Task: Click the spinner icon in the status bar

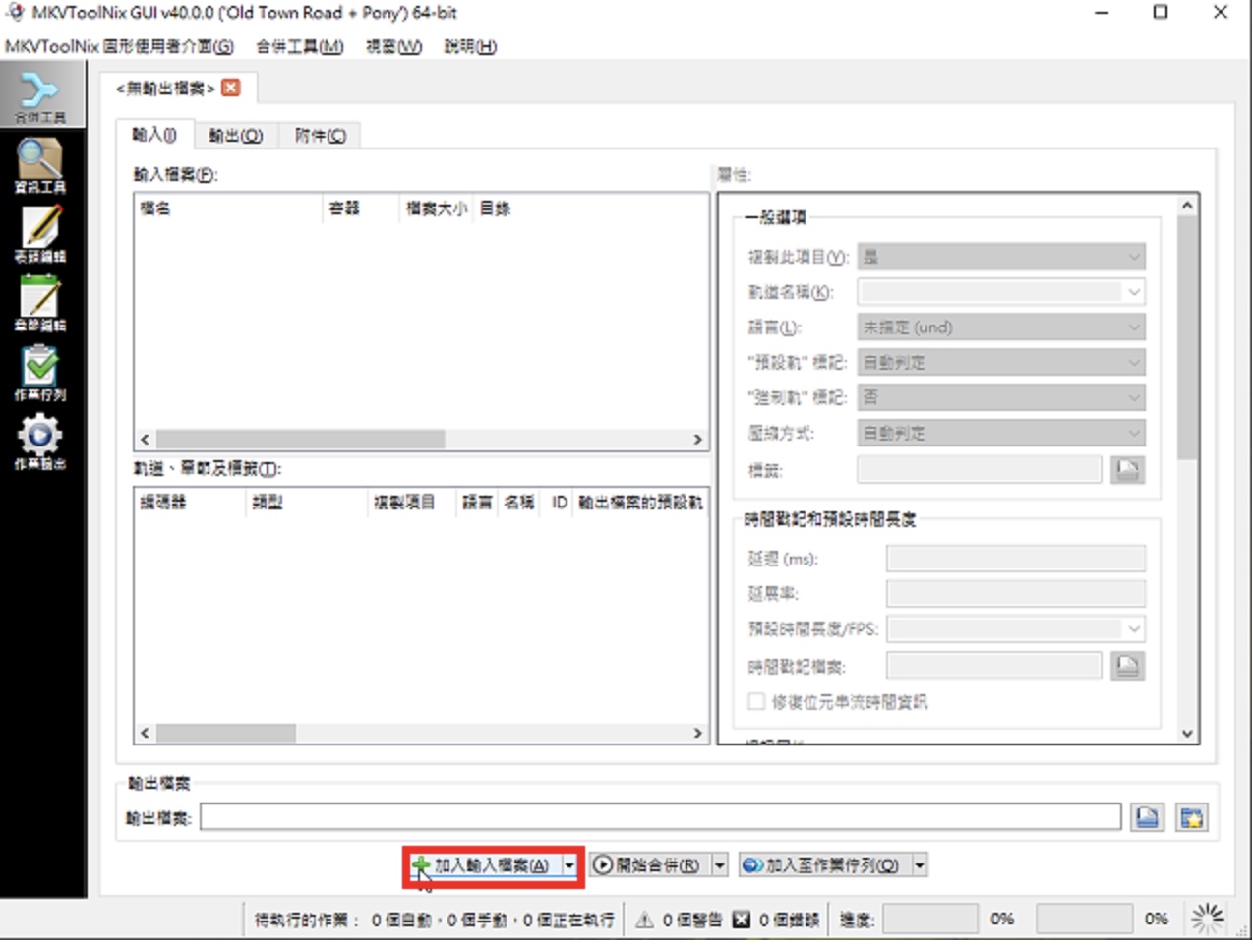Action: [x=1208, y=919]
